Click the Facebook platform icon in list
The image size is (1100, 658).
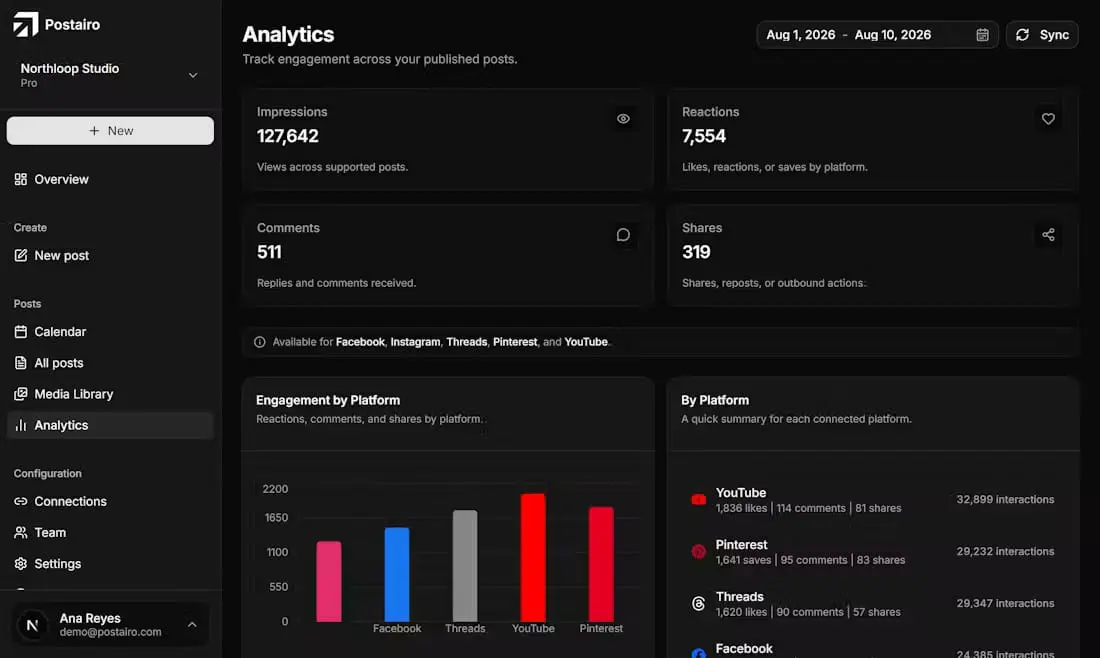click(x=699, y=653)
